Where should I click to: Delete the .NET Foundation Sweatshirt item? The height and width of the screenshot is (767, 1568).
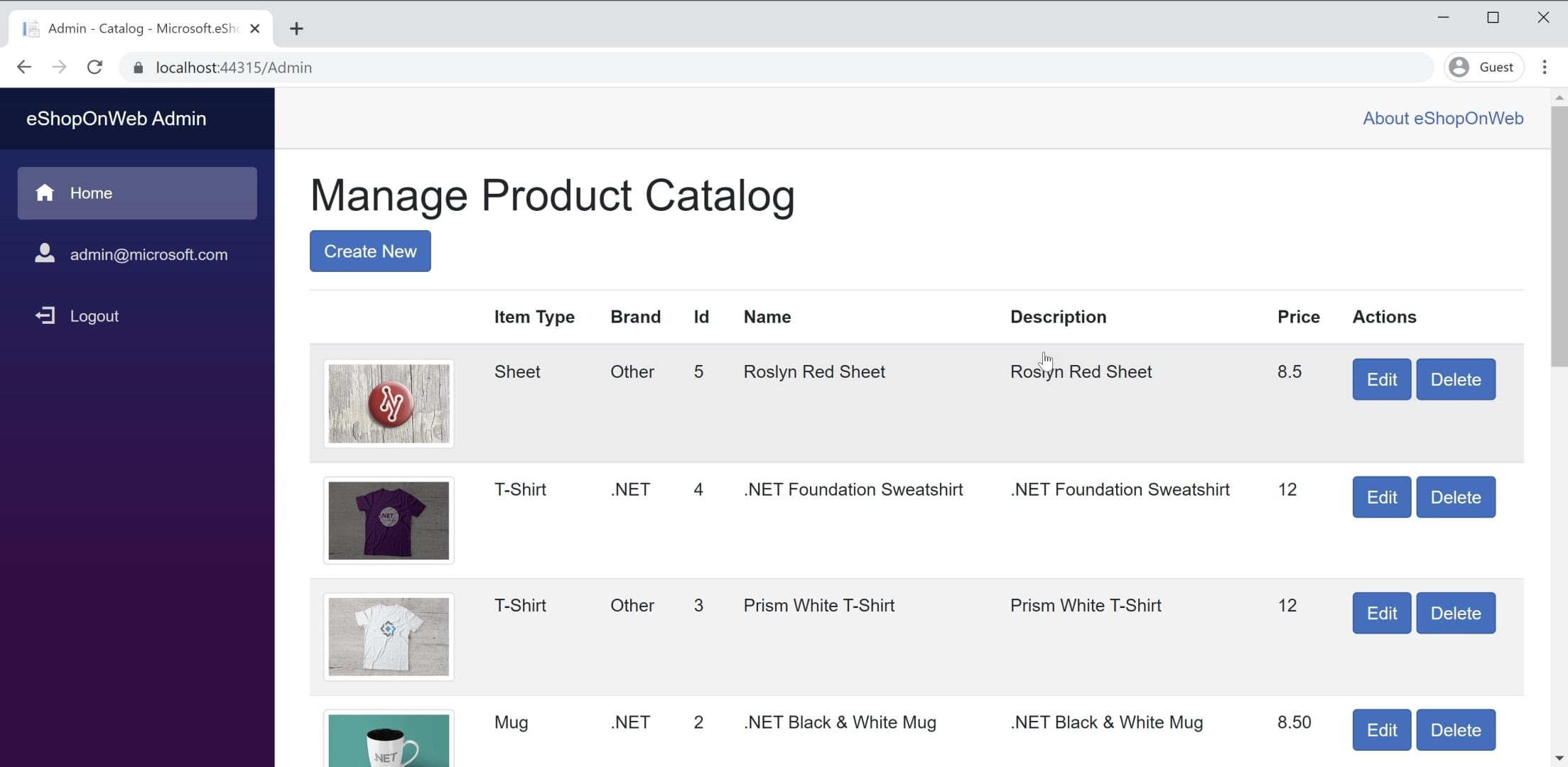point(1455,496)
